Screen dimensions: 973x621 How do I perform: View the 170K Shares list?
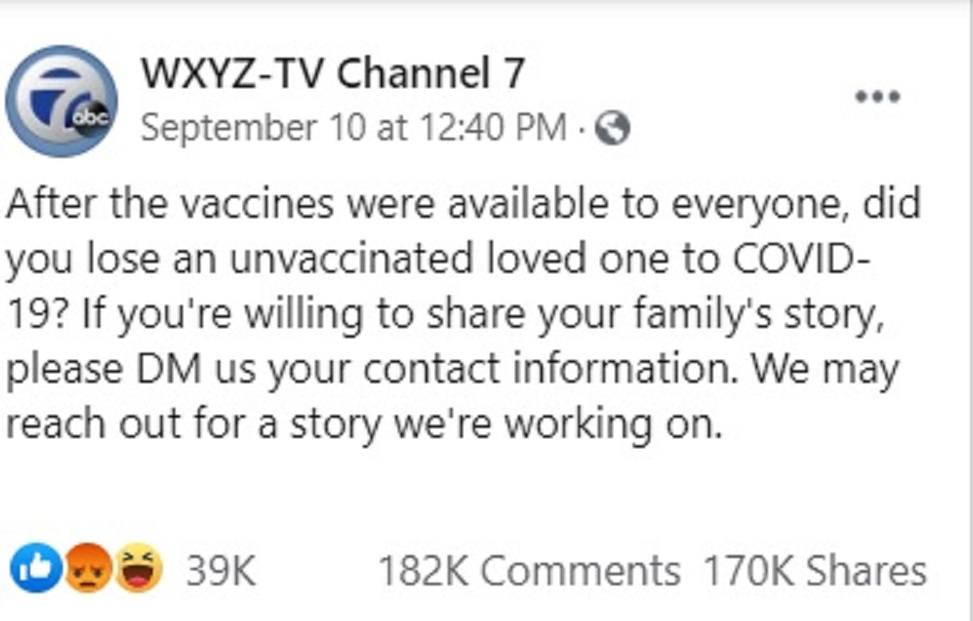point(814,571)
